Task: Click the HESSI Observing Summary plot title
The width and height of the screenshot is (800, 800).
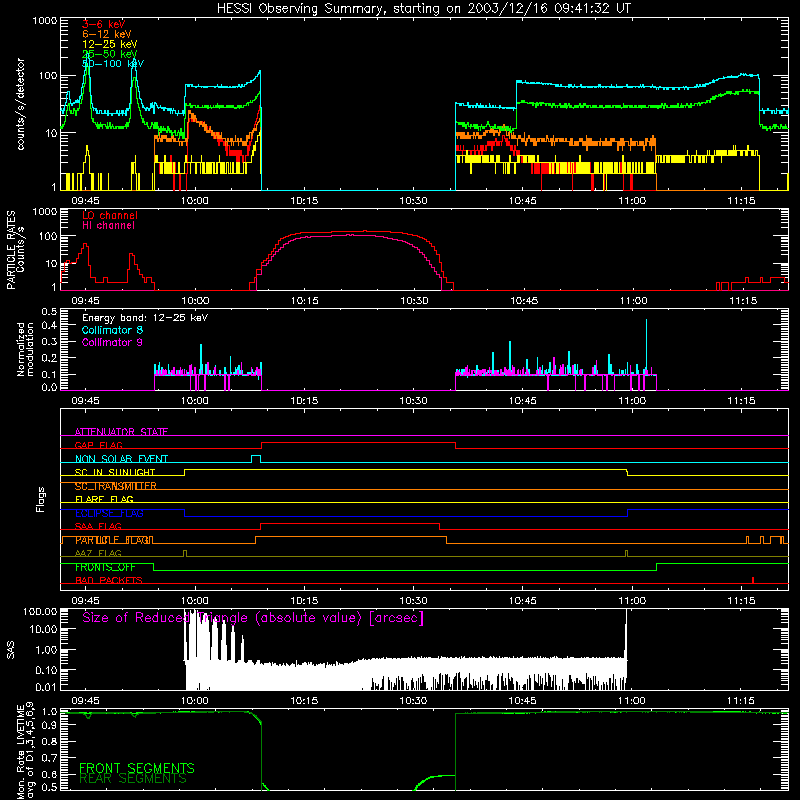Action: tap(423, 9)
